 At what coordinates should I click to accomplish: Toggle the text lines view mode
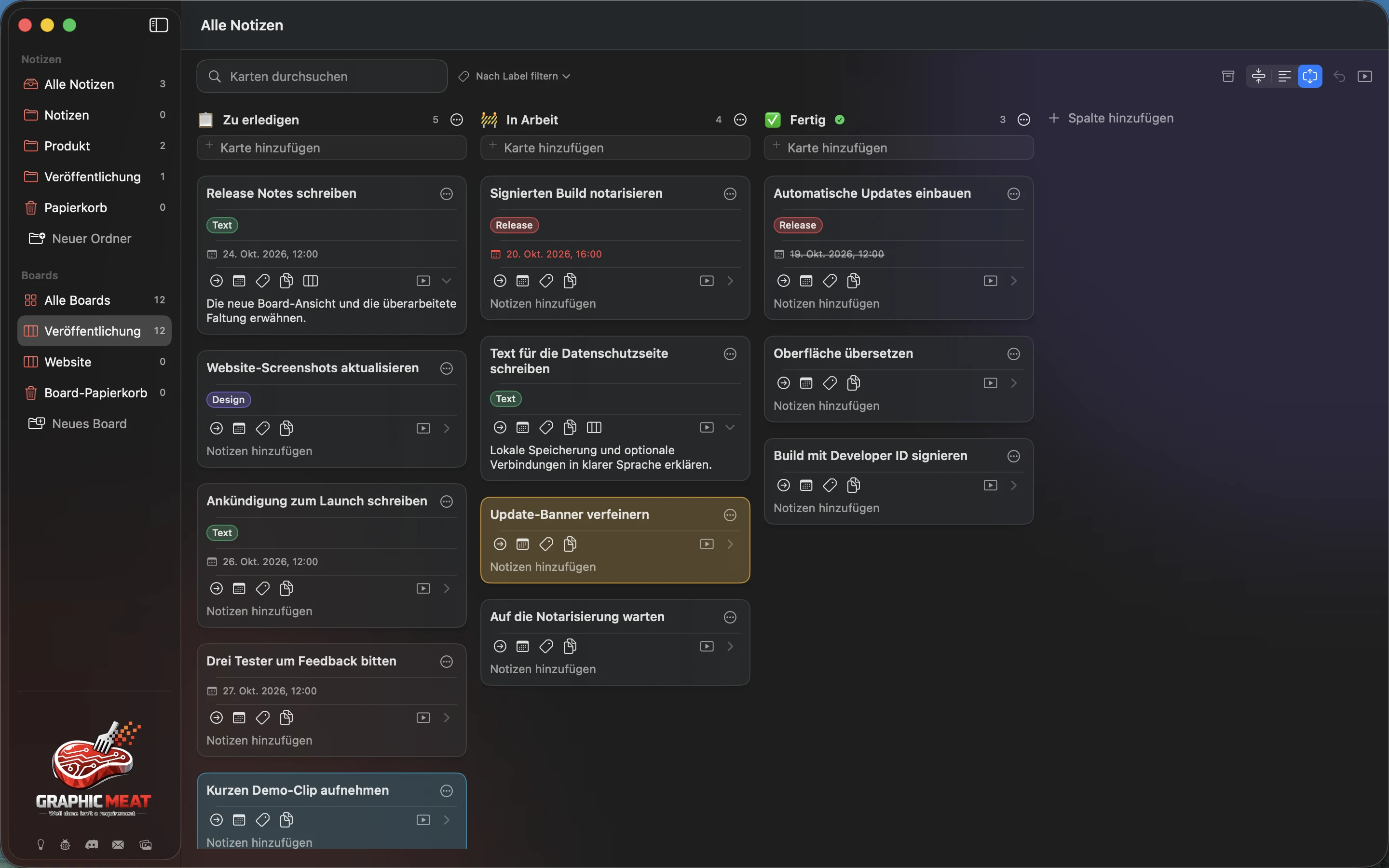click(x=1284, y=76)
